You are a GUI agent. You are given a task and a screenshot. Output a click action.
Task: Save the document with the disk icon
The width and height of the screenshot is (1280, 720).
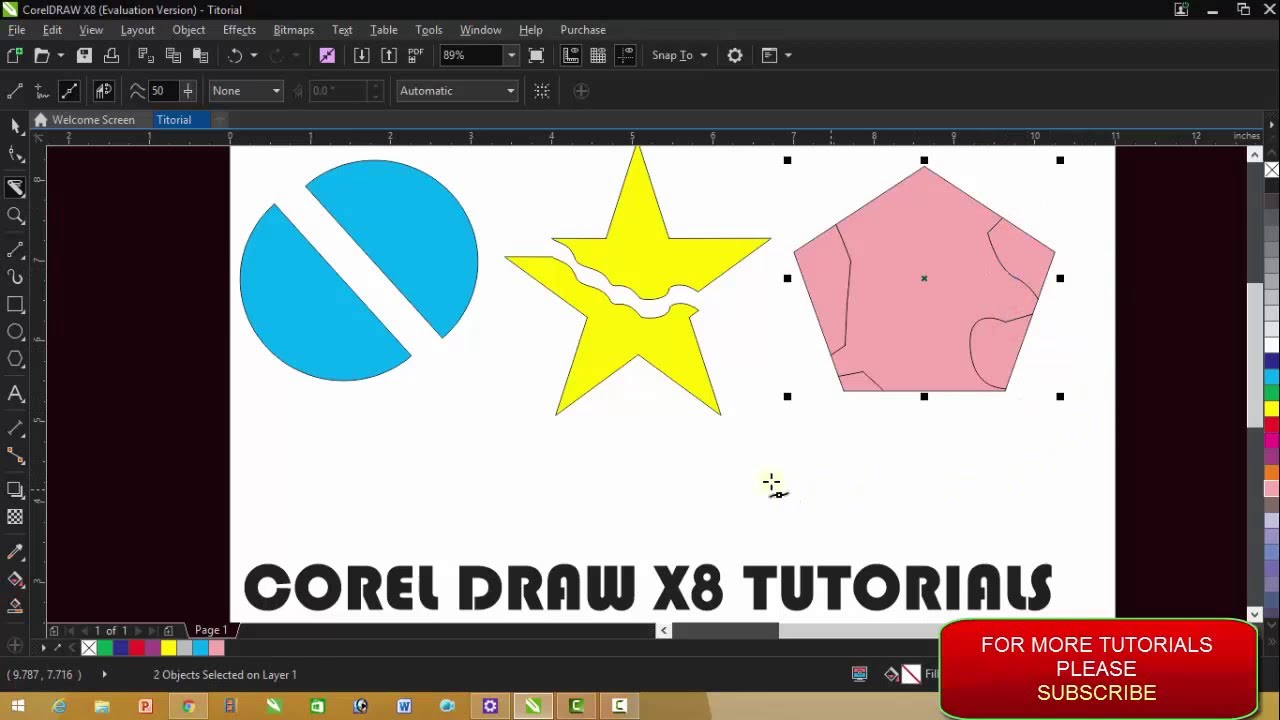click(84, 55)
